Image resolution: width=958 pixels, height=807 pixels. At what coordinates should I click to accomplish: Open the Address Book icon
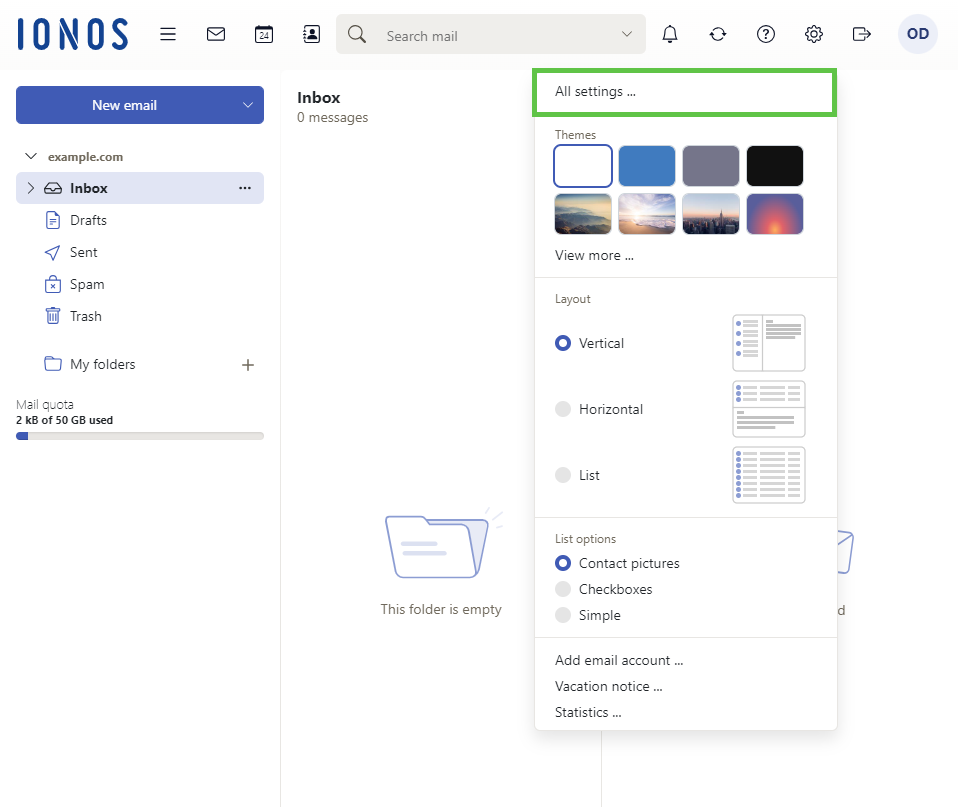click(x=311, y=33)
